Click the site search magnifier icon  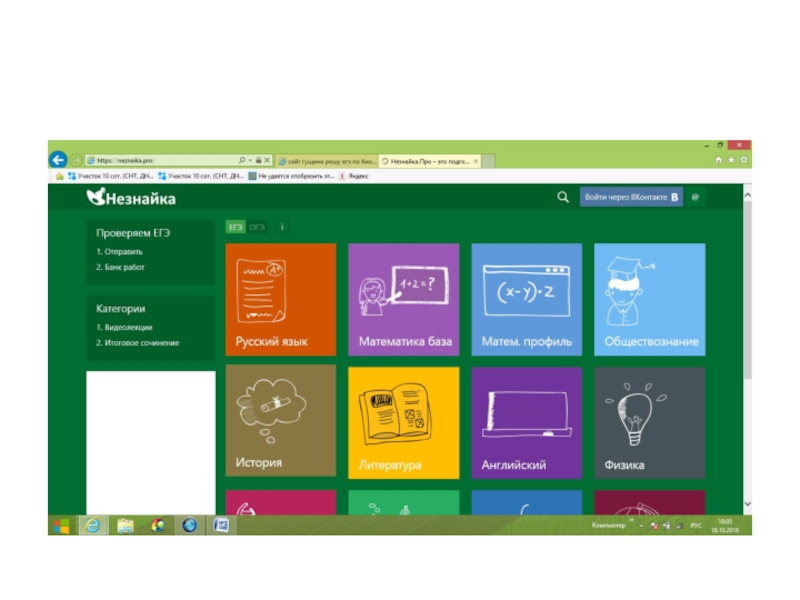(x=563, y=197)
